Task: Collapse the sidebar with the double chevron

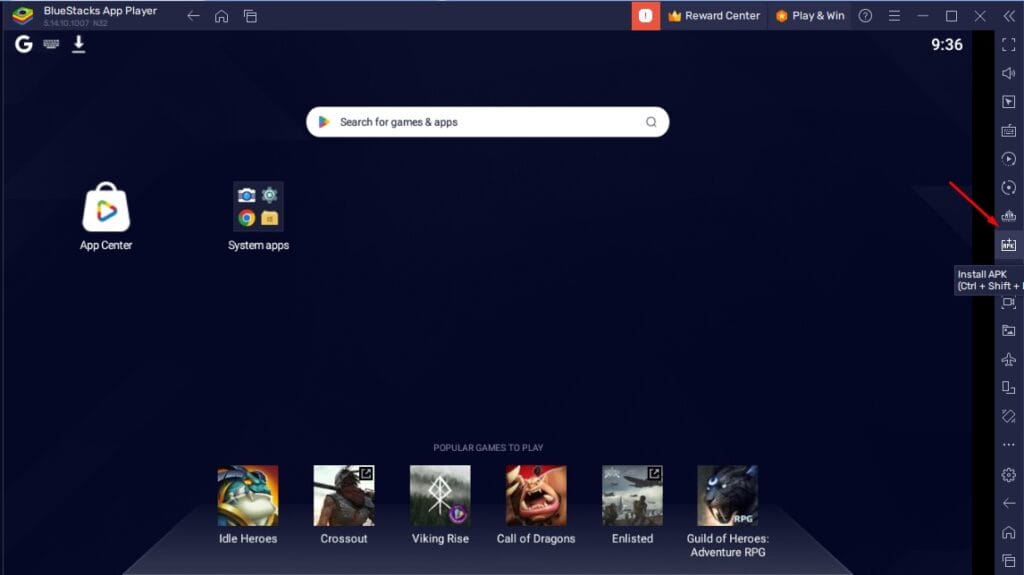Action: click(x=1009, y=16)
